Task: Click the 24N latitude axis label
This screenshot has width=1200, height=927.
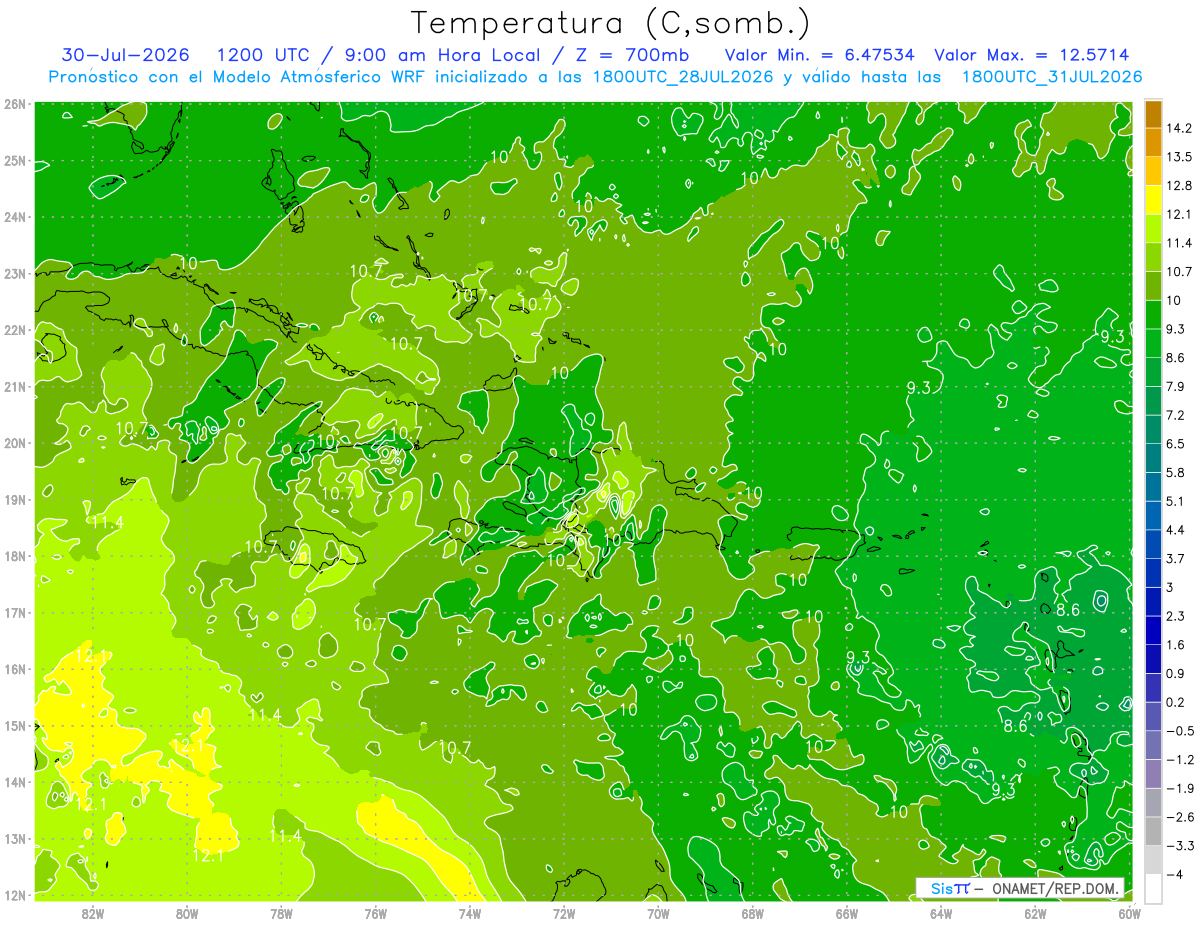Action: point(14,217)
